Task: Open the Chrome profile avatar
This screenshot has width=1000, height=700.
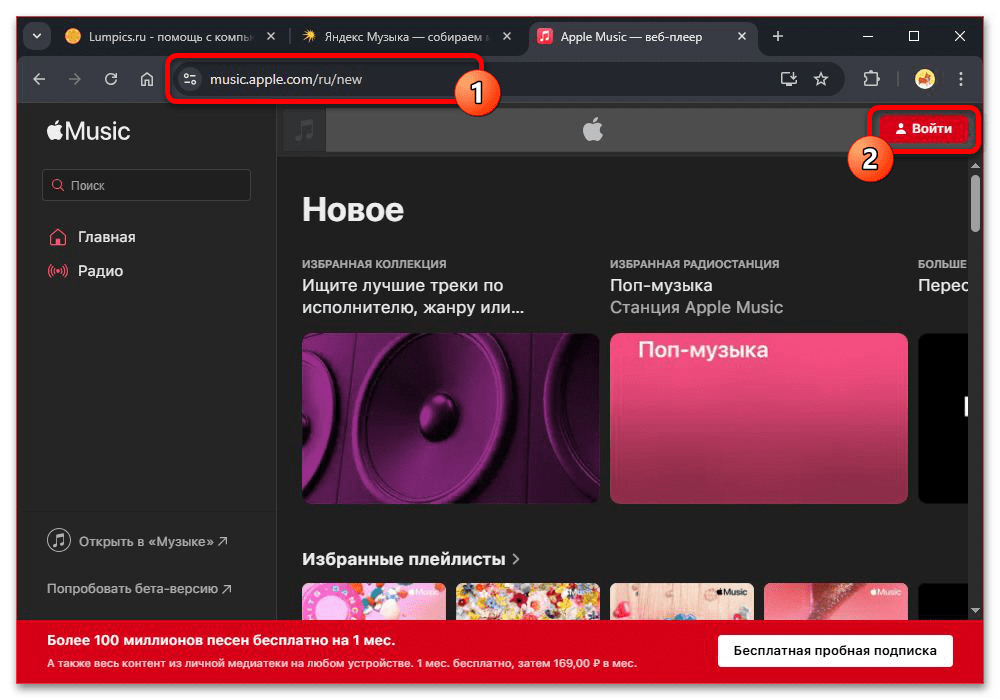Action: tap(926, 79)
